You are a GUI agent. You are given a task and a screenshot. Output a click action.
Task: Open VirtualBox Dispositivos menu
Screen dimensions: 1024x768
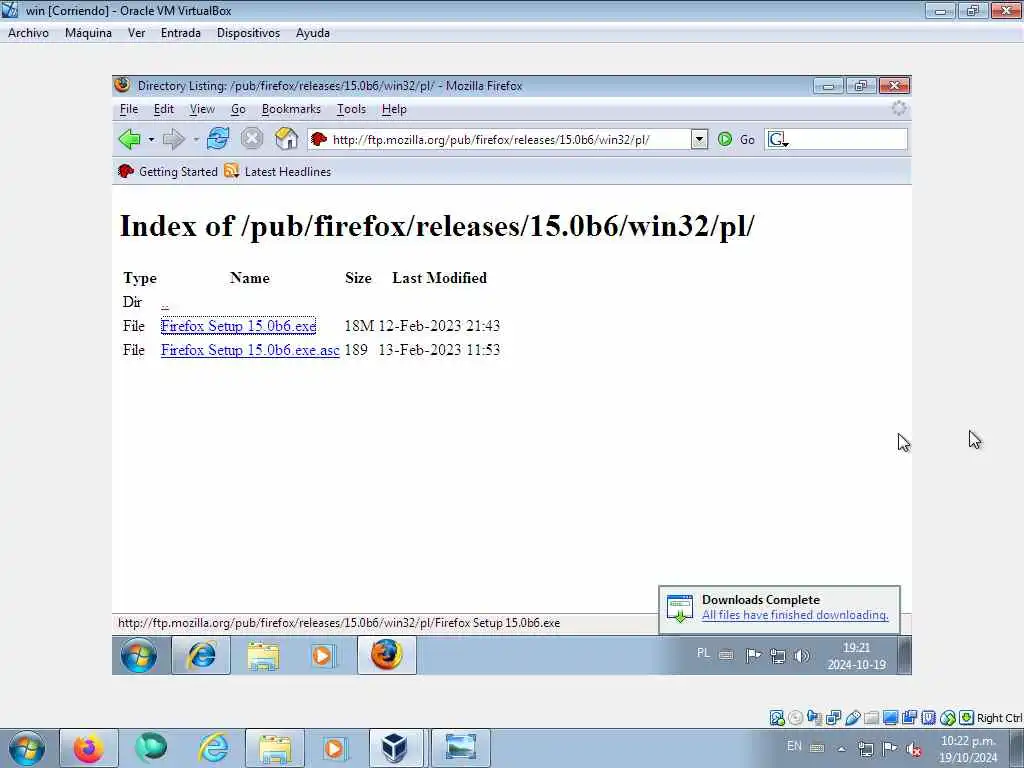point(248,33)
